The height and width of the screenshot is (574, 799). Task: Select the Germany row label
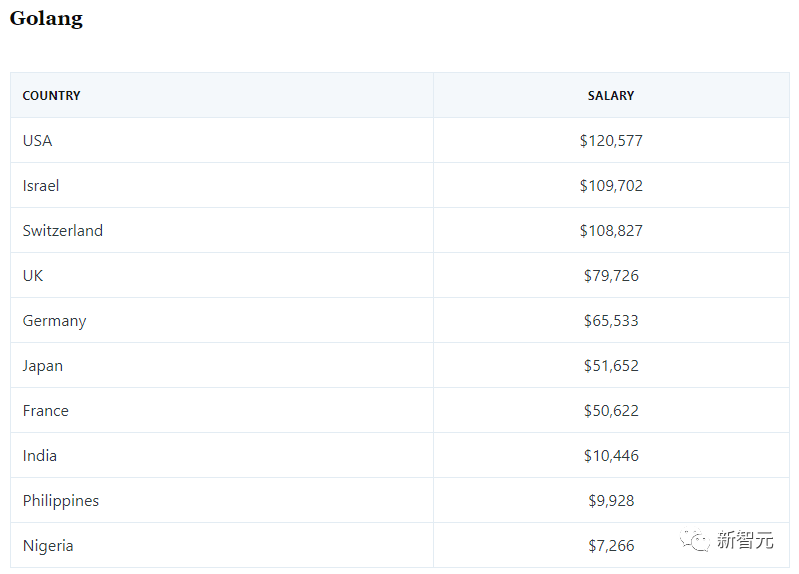54,321
